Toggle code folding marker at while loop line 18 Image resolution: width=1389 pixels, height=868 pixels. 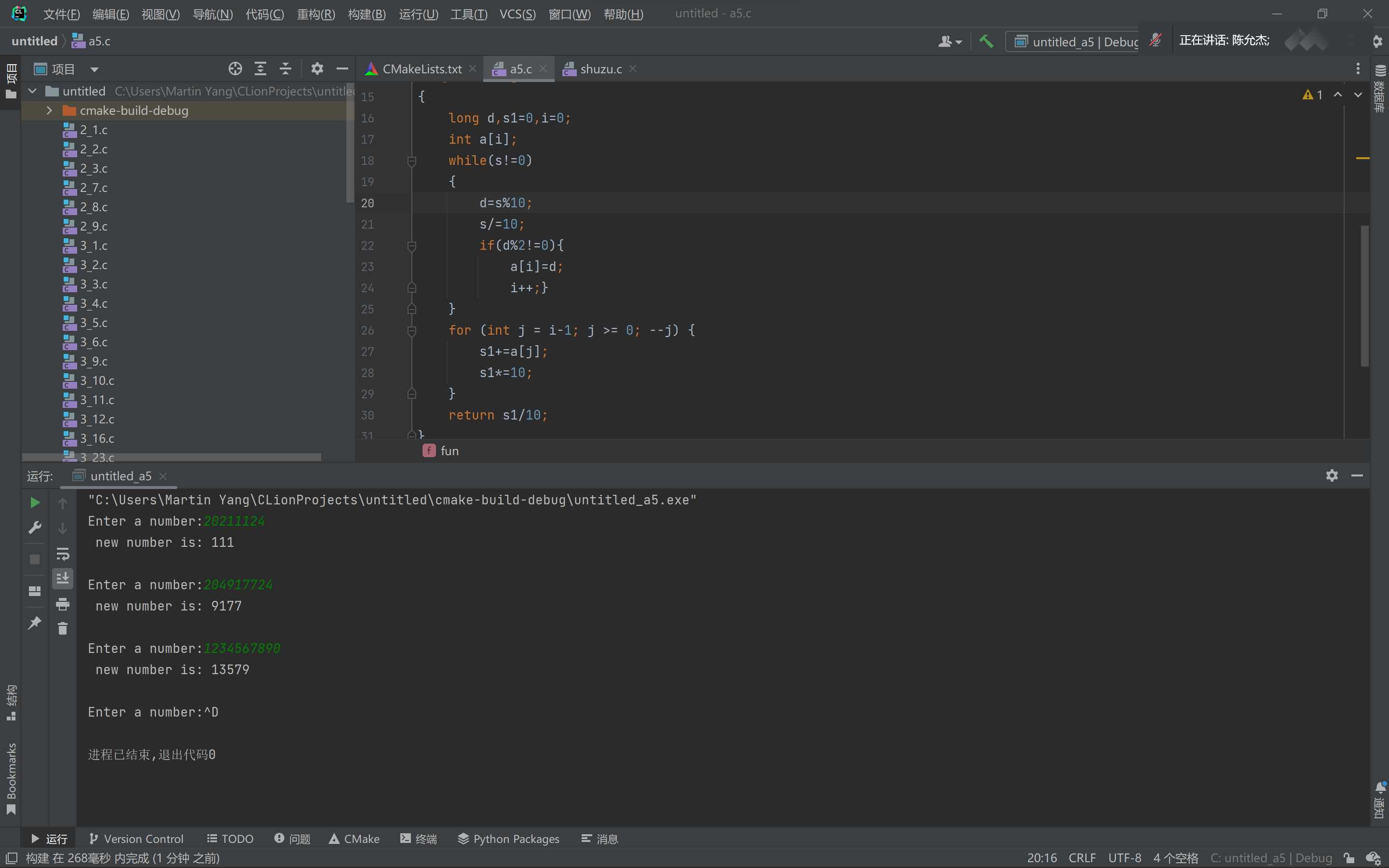click(x=411, y=161)
